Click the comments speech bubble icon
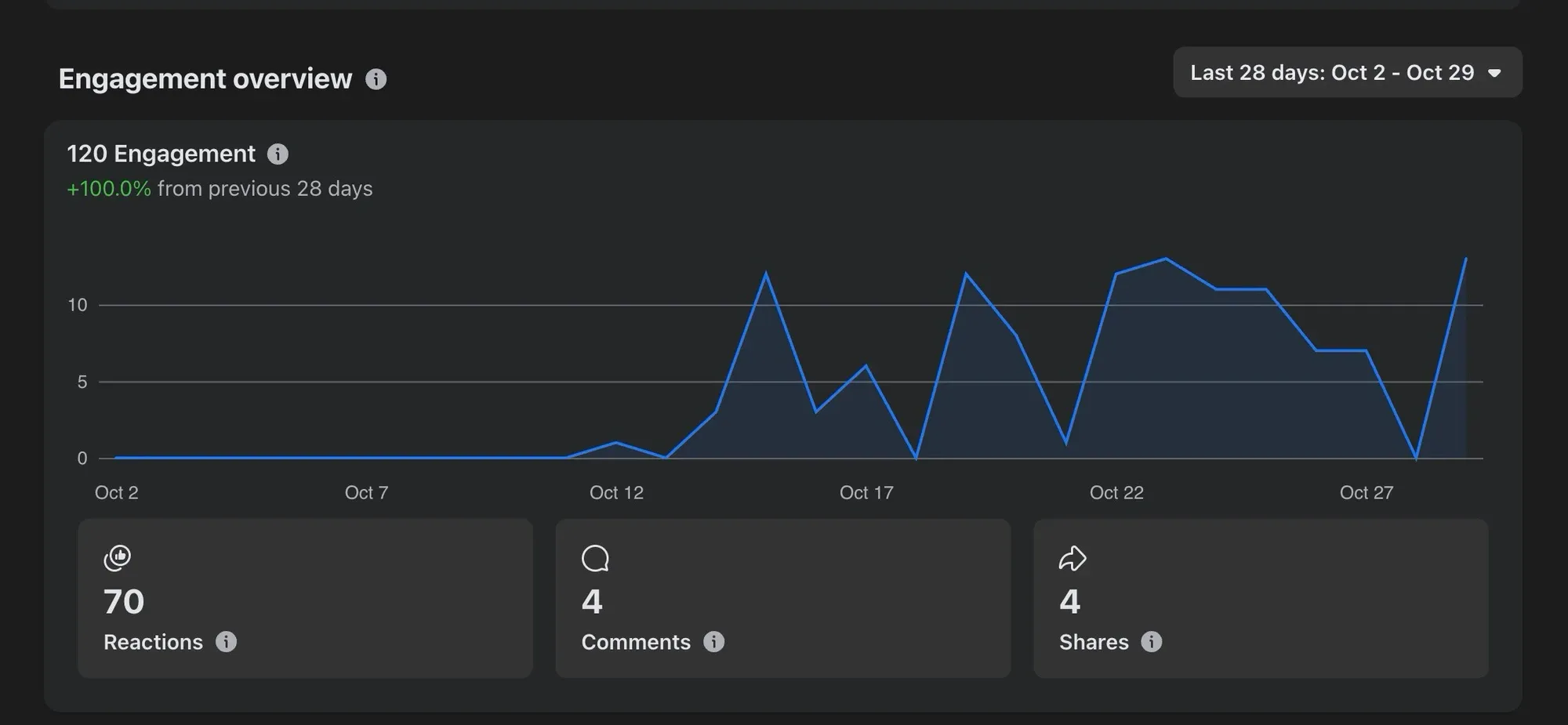 (595, 559)
